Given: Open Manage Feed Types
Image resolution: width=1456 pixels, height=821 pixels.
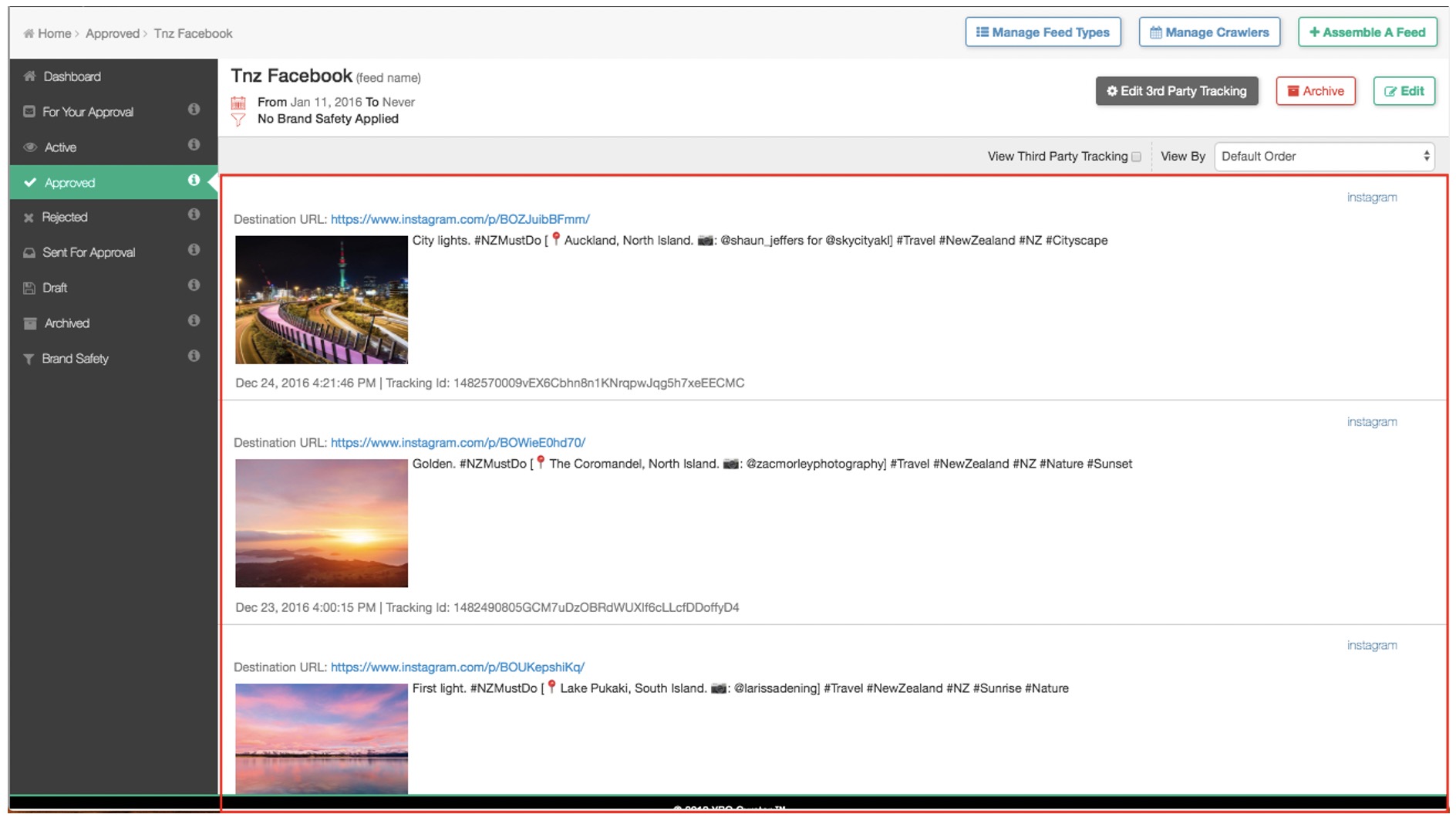Looking at the screenshot, I should (1043, 32).
